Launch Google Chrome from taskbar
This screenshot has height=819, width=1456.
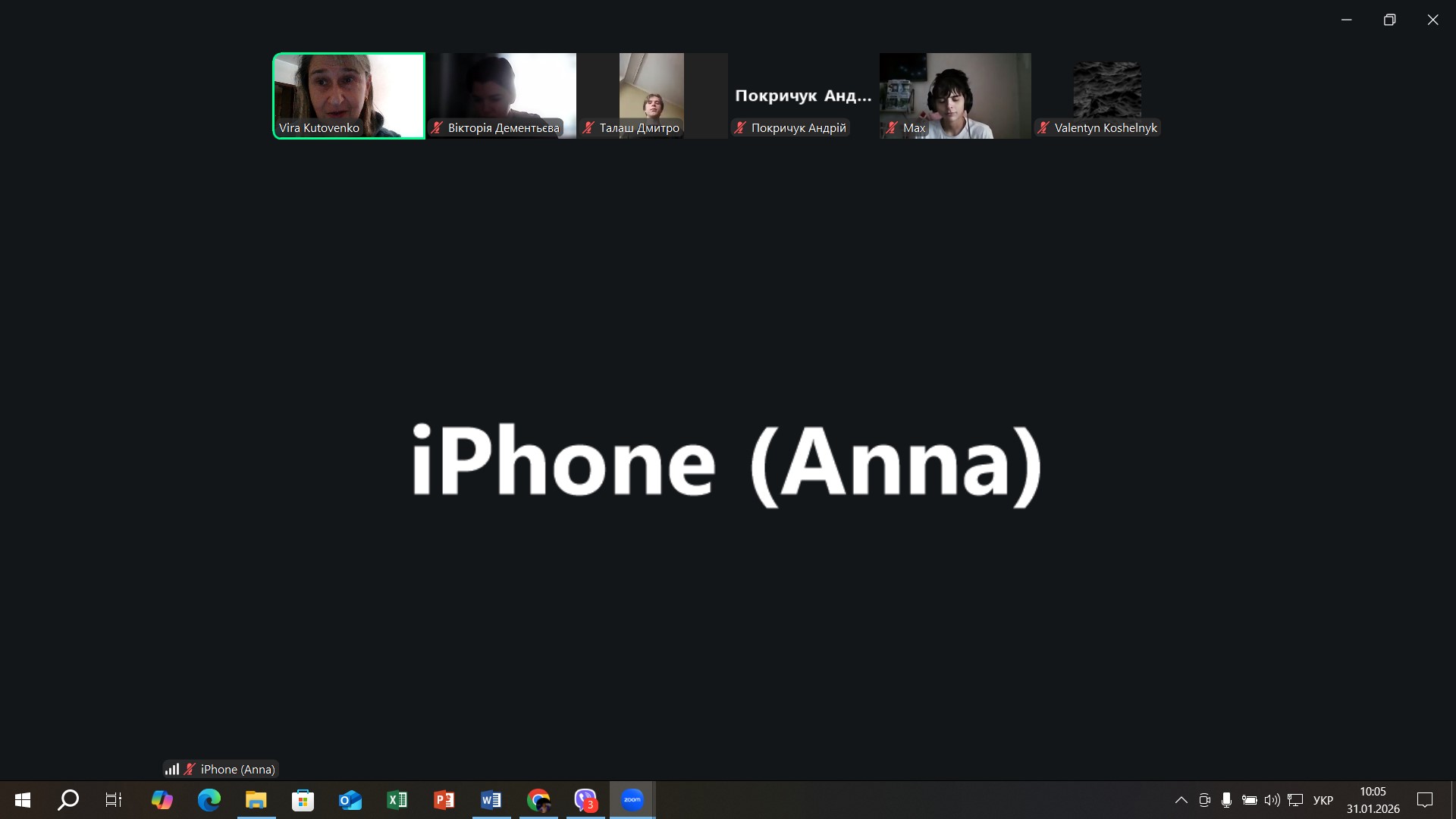pyautogui.click(x=538, y=799)
